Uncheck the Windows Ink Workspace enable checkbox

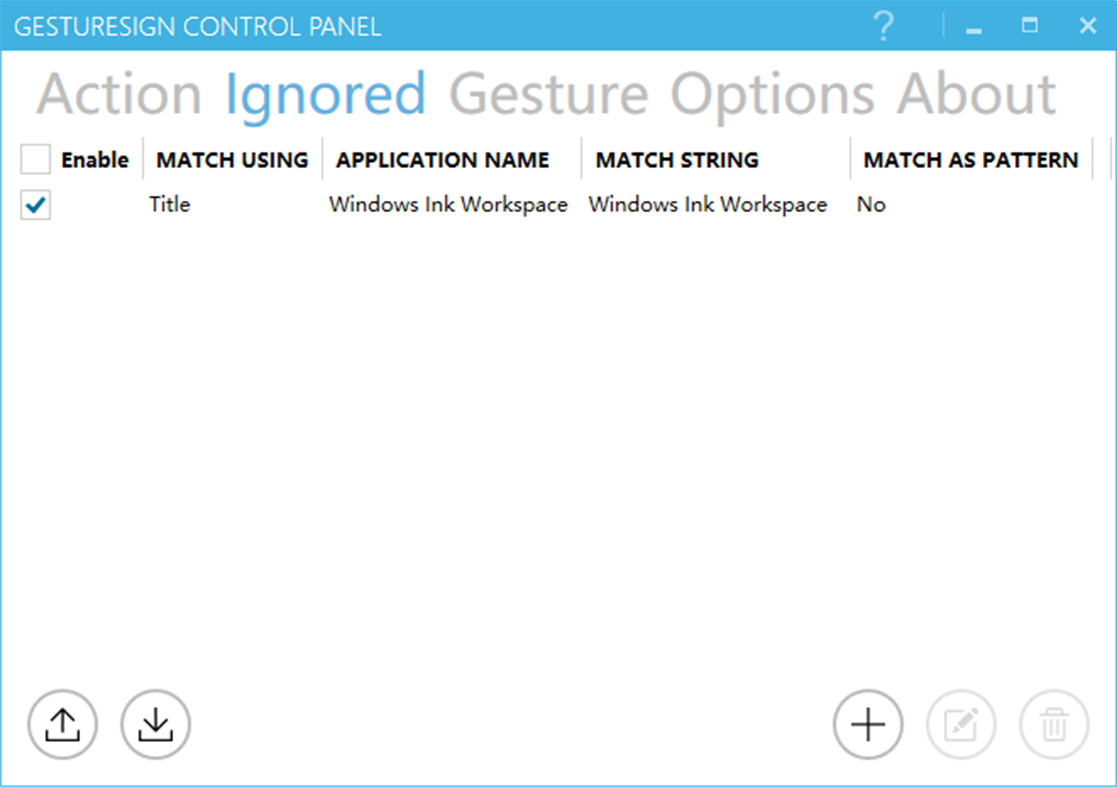pyautogui.click(x=34, y=204)
